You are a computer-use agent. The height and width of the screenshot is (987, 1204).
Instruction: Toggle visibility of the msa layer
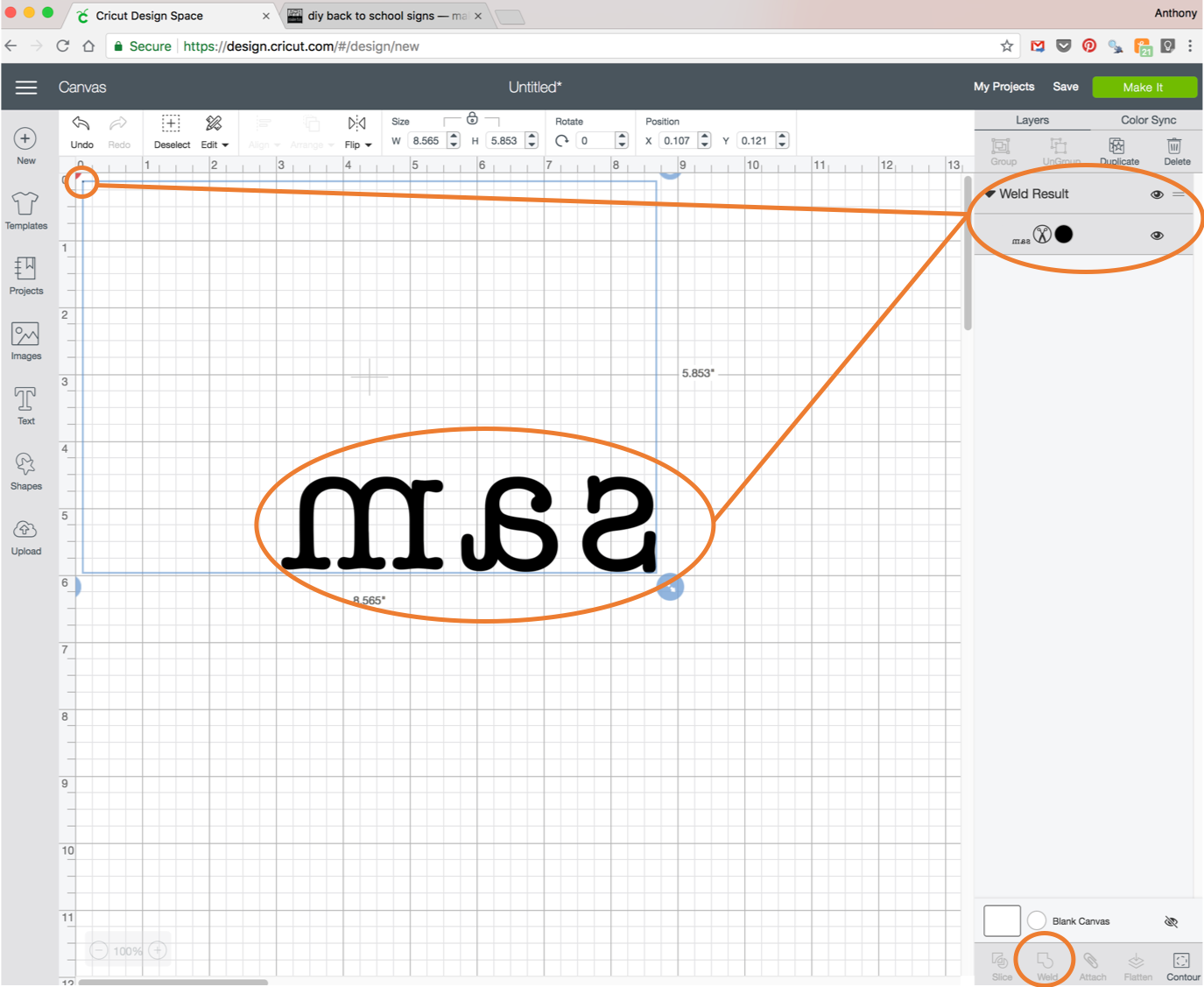pyautogui.click(x=1157, y=236)
